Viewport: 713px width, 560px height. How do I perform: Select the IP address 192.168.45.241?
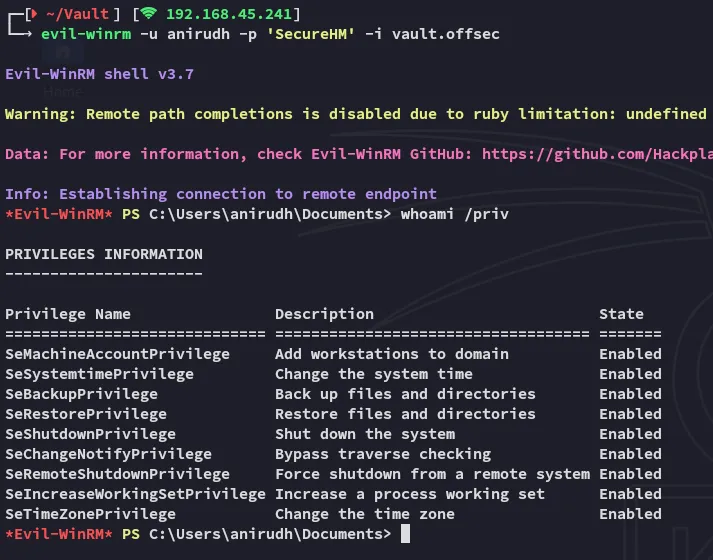(x=229, y=14)
